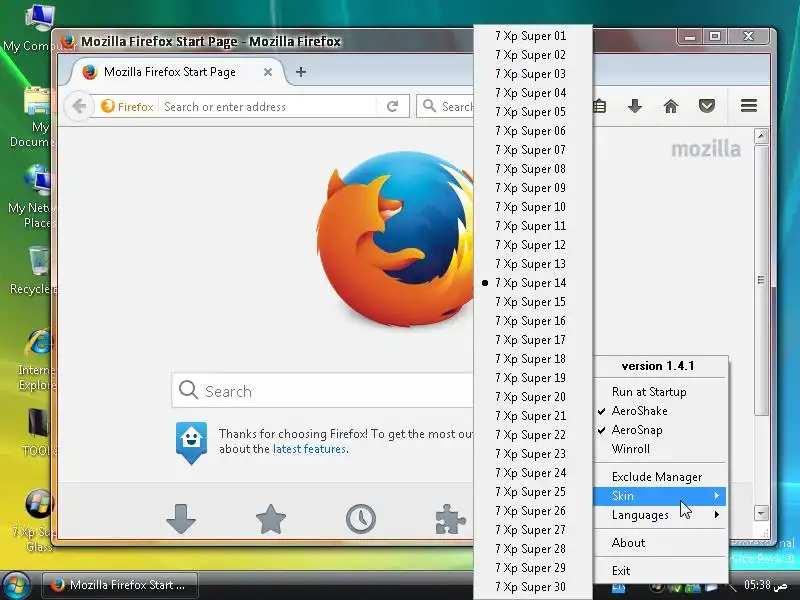Select skin 7 Xp Super 11
Viewport: 800px width, 600px height.
coord(533,226)
